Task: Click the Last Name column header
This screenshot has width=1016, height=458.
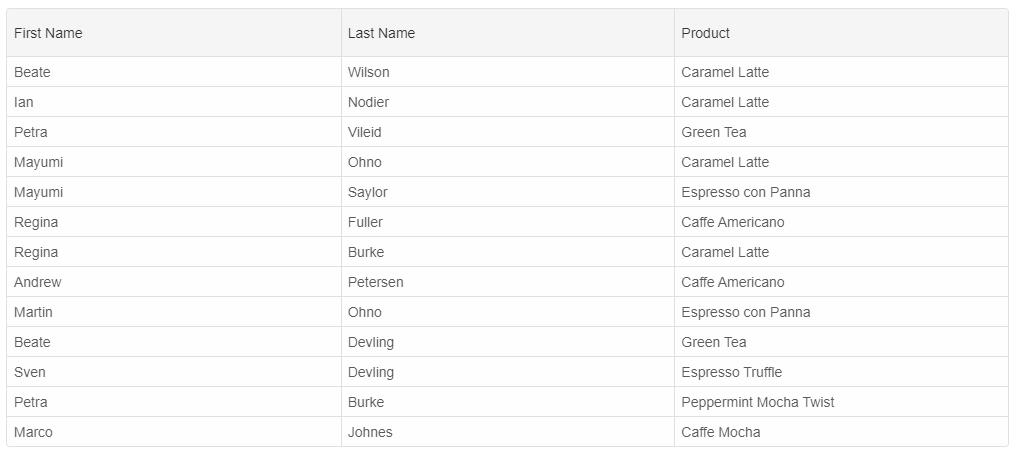Action: [381, 33]
